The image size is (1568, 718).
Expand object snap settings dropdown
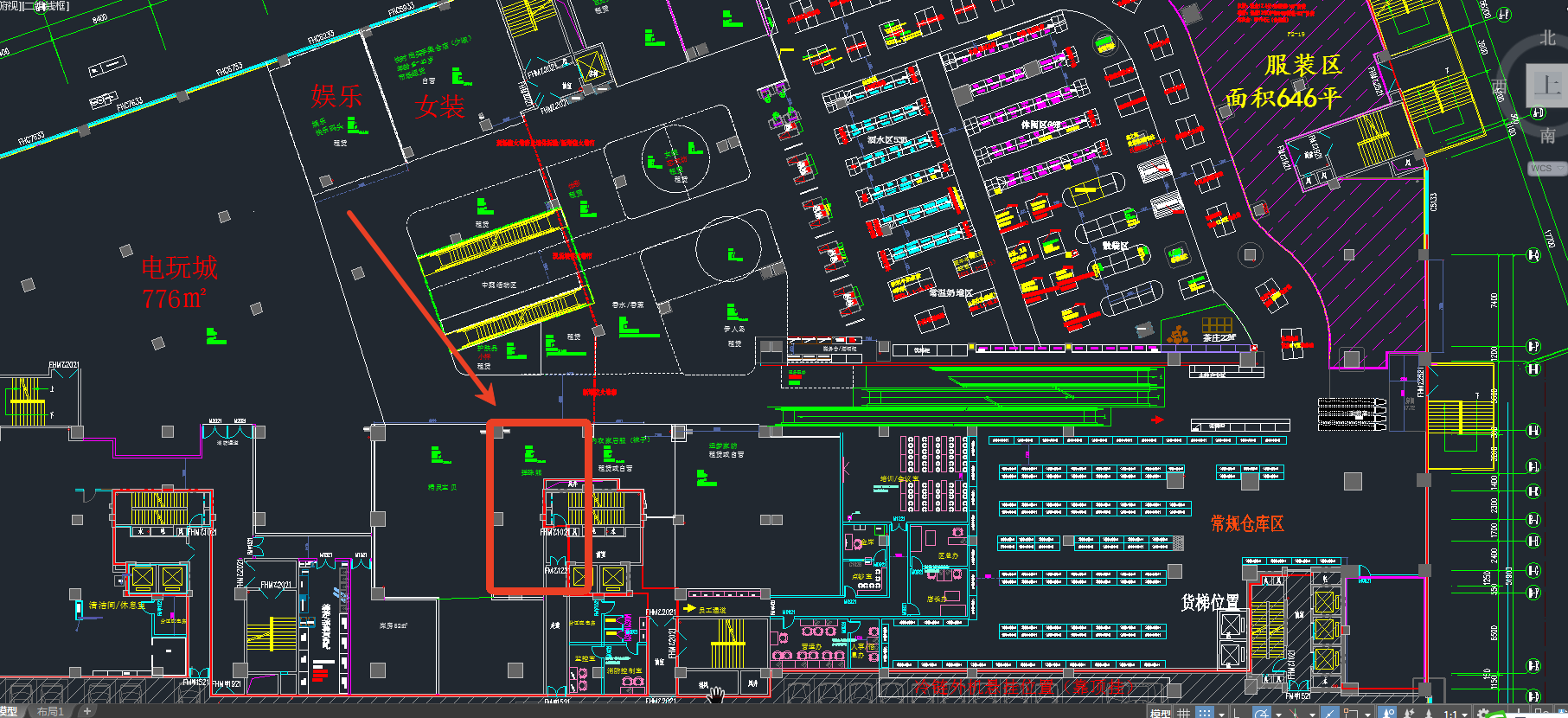(1367, 714)
